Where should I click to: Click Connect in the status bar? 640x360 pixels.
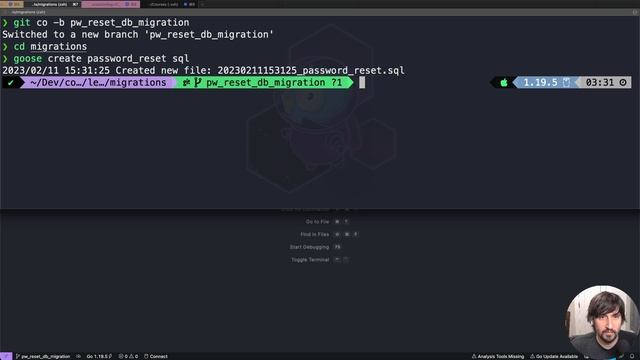point(156,356)
